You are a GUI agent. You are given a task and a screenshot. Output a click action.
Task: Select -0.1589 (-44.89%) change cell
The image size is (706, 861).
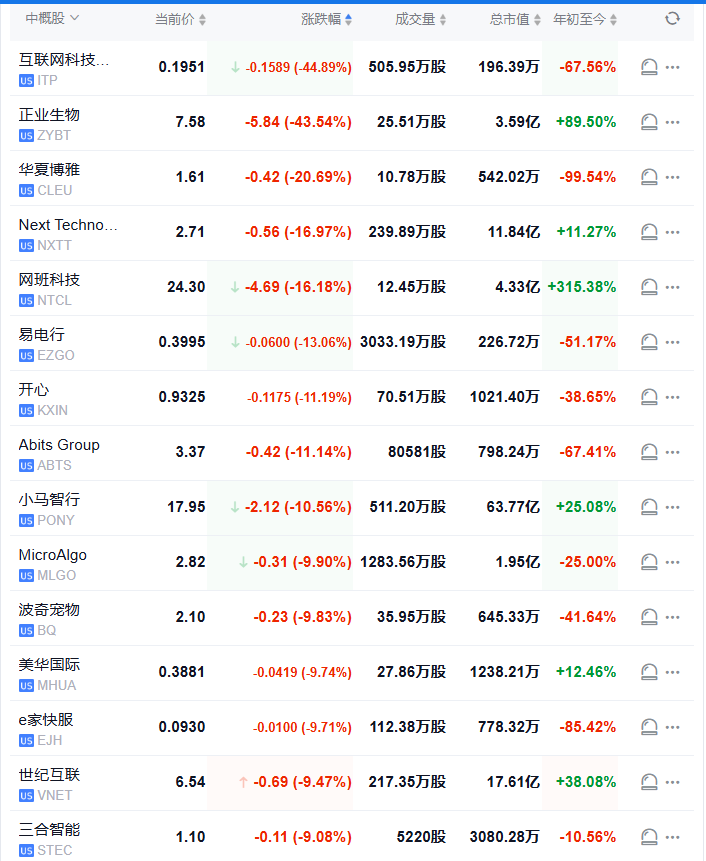pyautogui.click(x=299, y=67)
